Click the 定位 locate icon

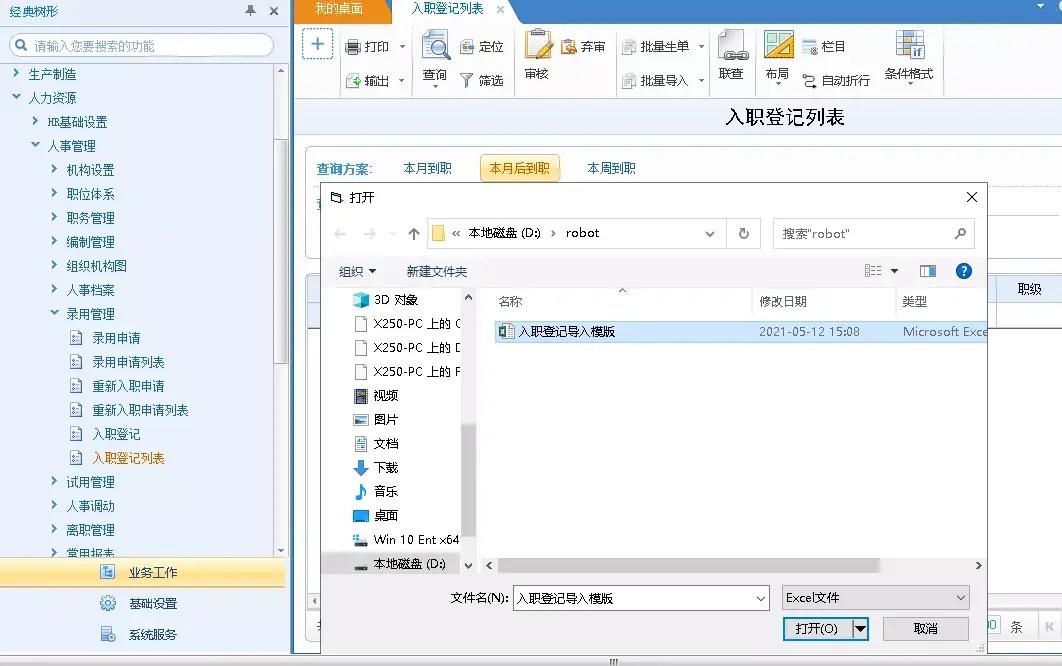(x=467, y=47)
